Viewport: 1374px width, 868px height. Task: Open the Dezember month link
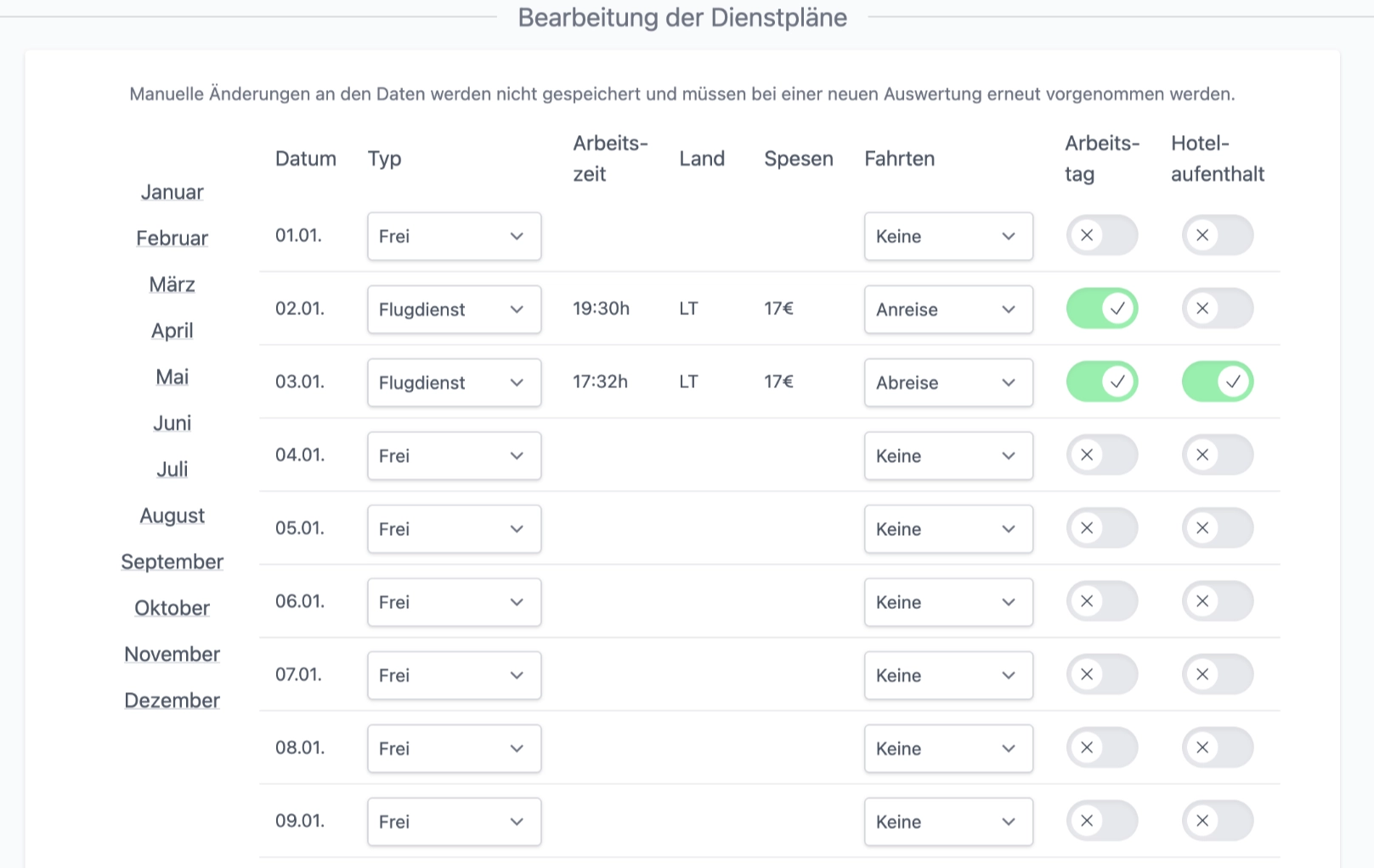pos(172,701)
